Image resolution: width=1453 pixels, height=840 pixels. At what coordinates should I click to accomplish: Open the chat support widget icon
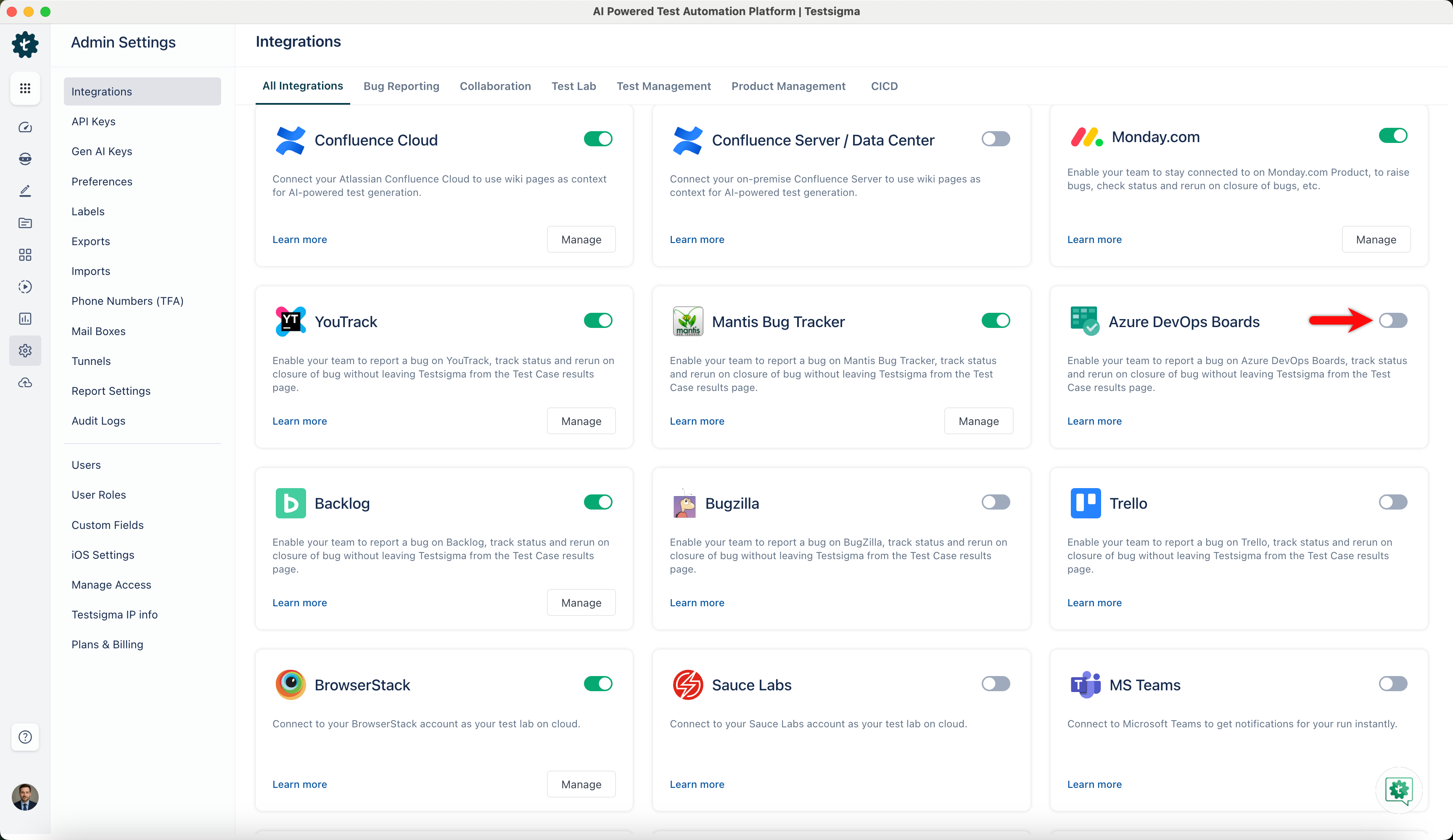pyautogui.click(x=1399, y=790)
